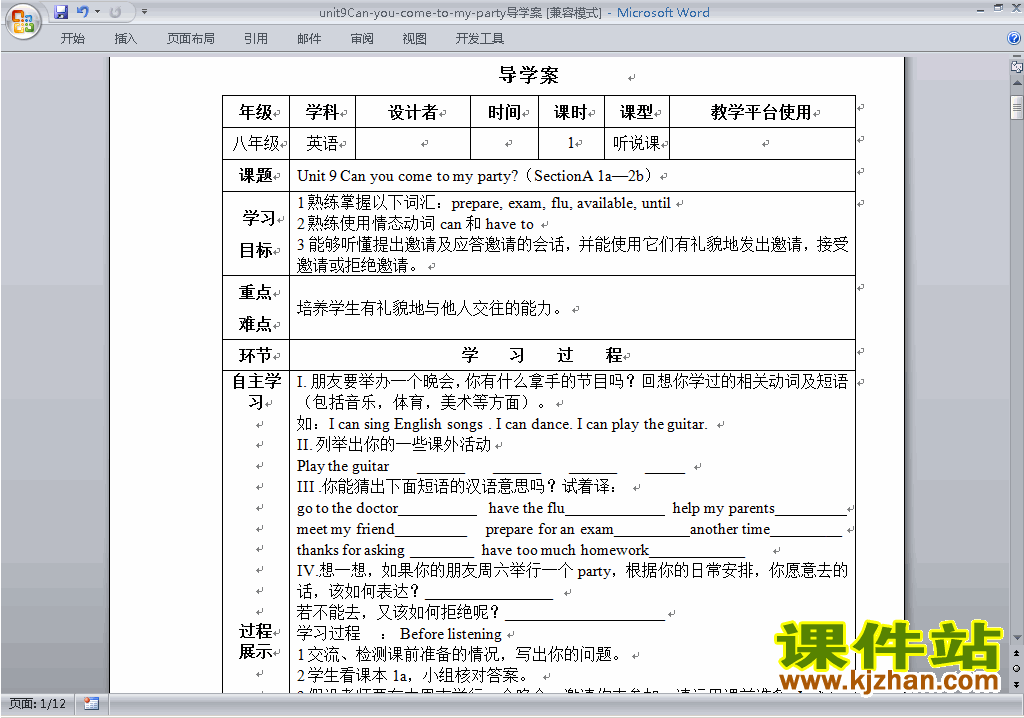The image size is (1024, 718).
Task: Click the 课时 header cell
Action: coord(571,112)
